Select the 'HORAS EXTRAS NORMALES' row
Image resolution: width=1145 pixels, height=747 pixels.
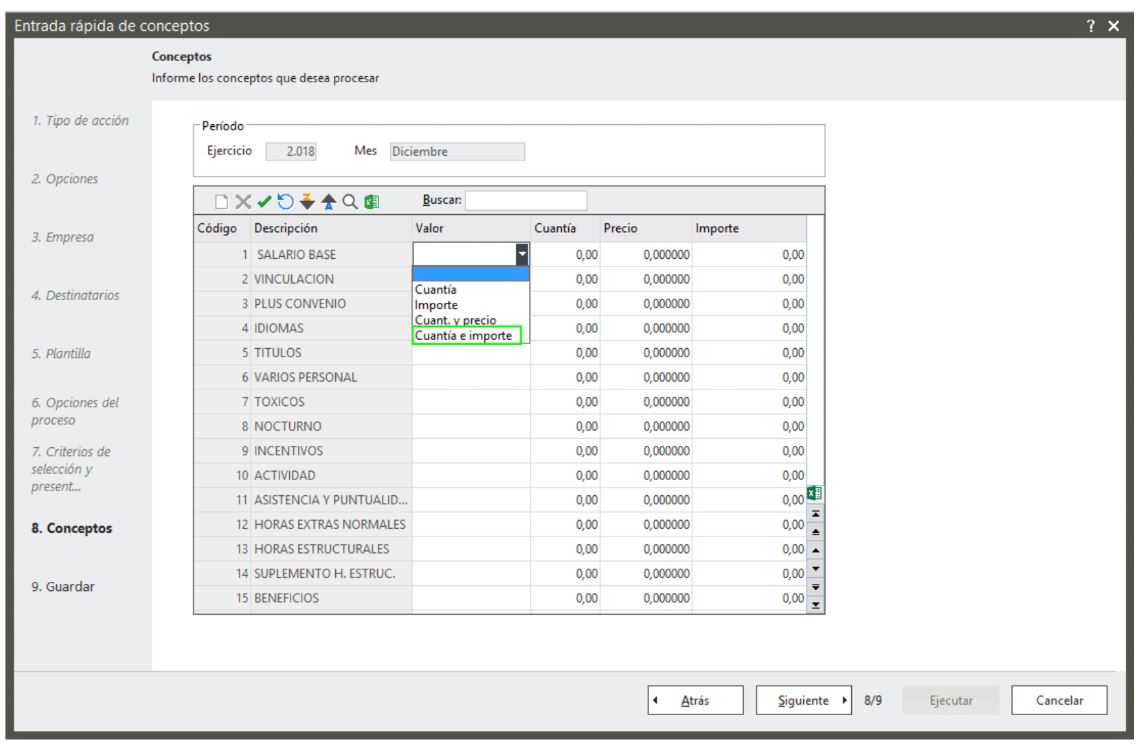coord(500,524)
